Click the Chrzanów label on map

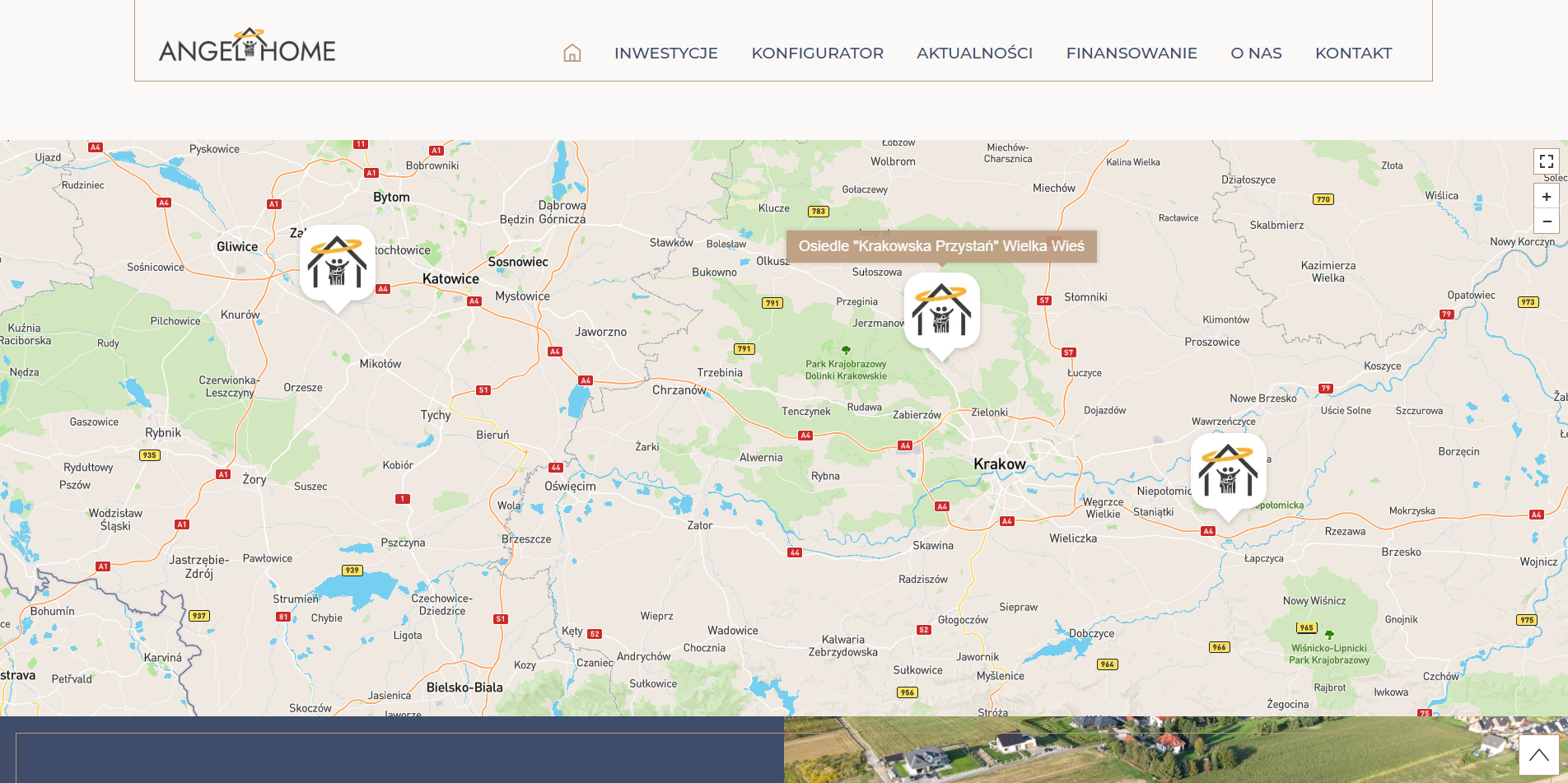click(x=679, y=390)
